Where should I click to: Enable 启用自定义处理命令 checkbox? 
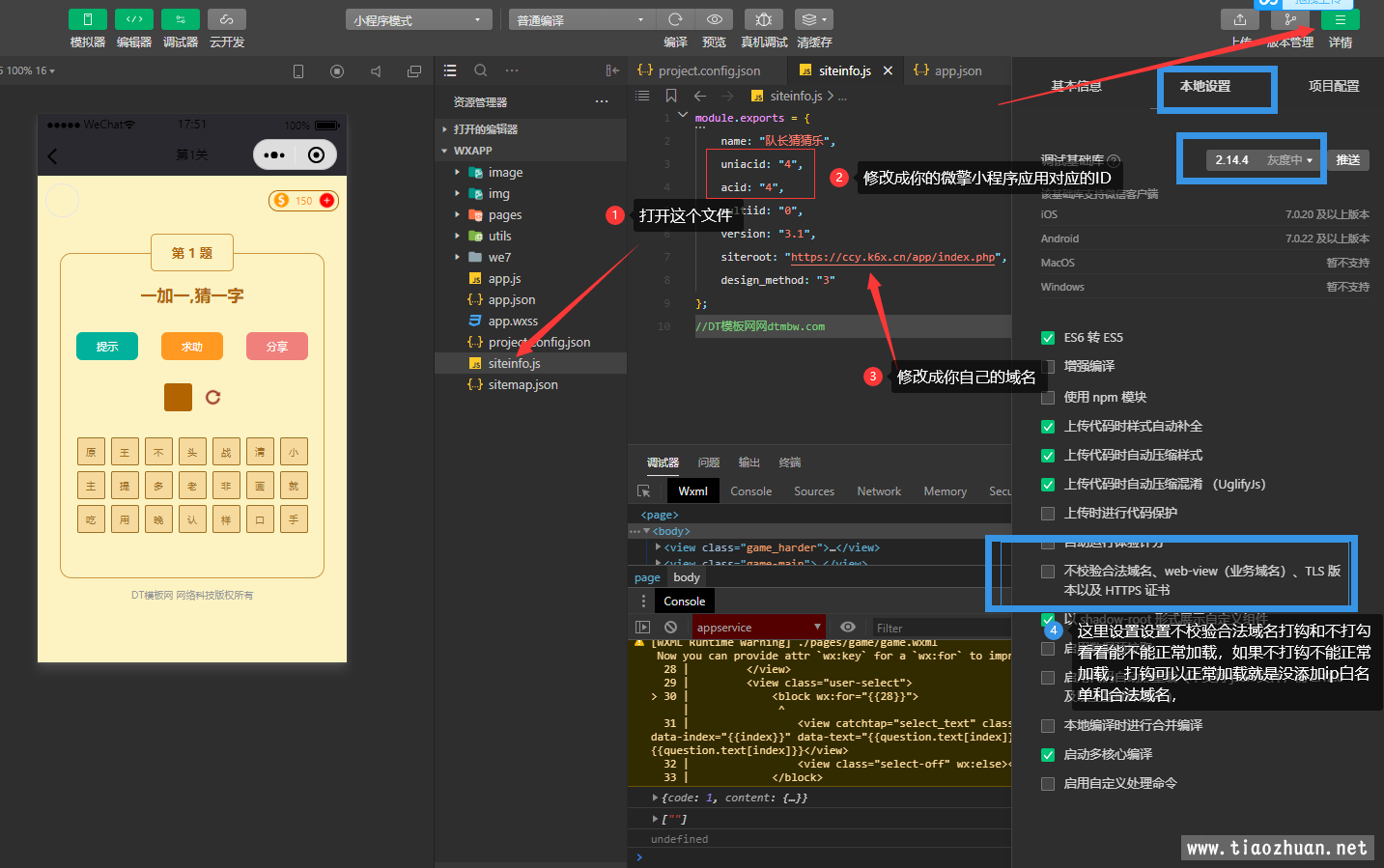click(x=1048, y=784)
